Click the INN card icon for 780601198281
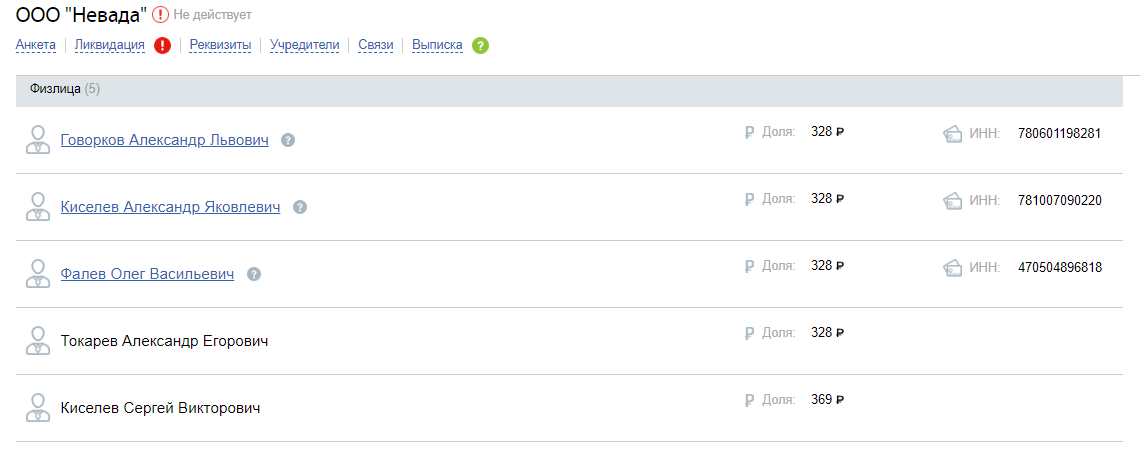The image size is (1140, 455). click(952, 134)
